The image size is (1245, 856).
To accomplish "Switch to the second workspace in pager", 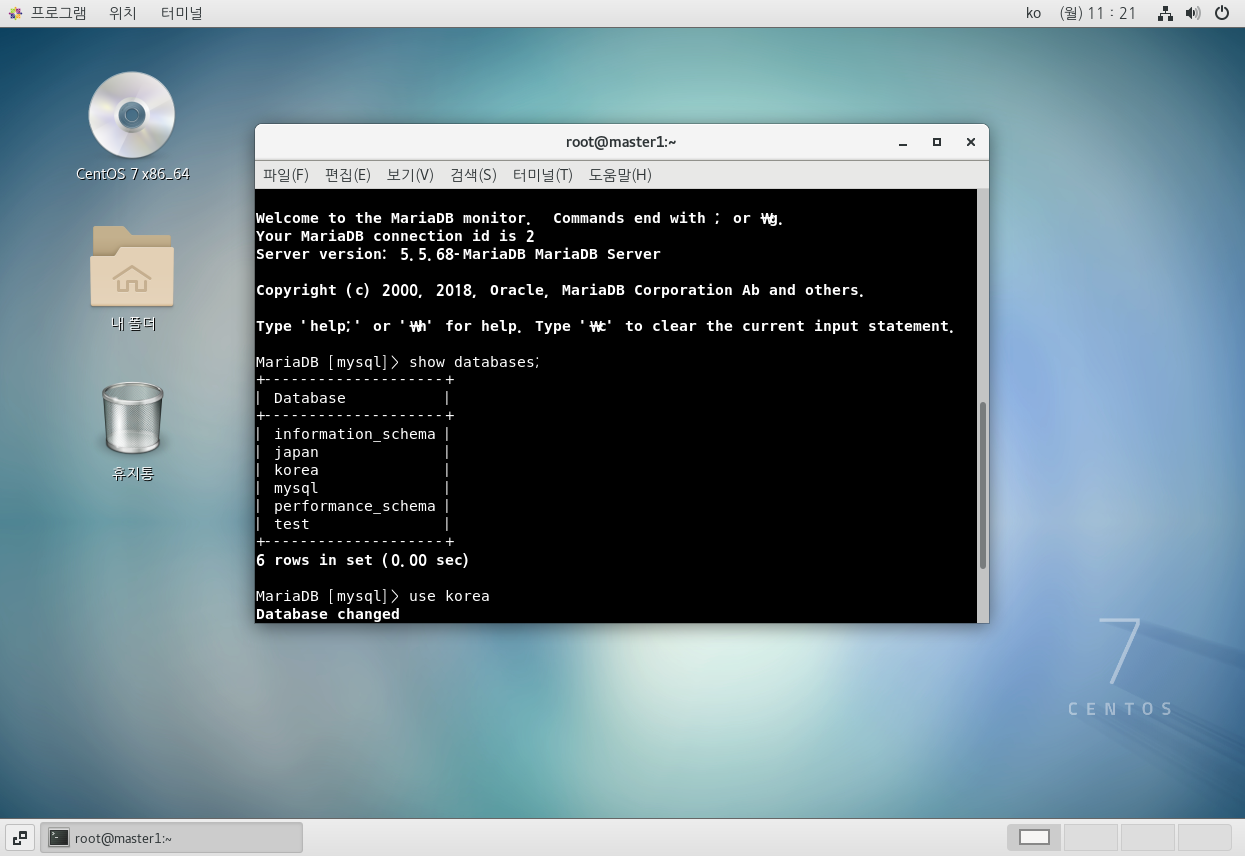I will [x=1091, y=837].
